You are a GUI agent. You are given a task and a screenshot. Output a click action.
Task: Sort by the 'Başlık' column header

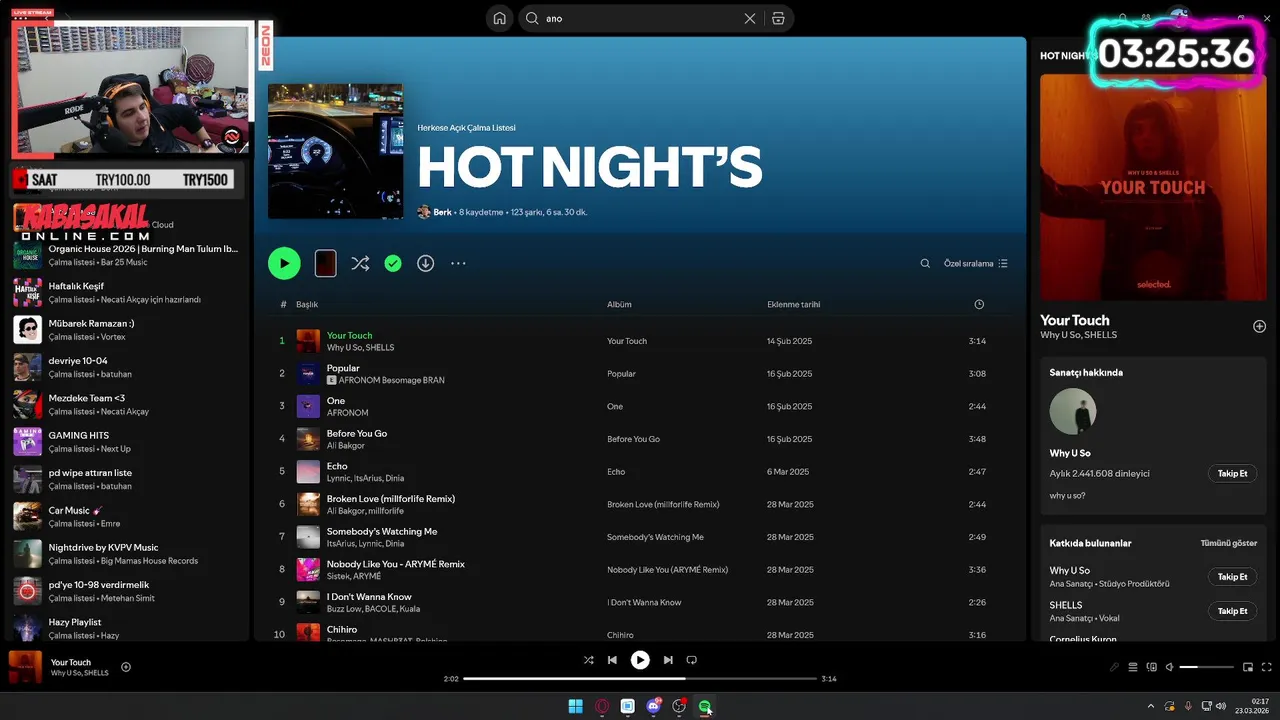tap(307, 304)
